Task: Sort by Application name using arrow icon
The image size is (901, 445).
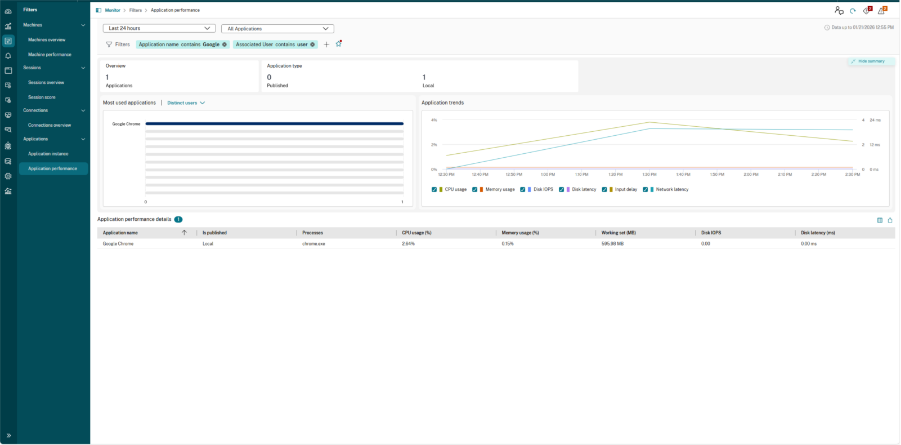Action: (x=184, y=233)
